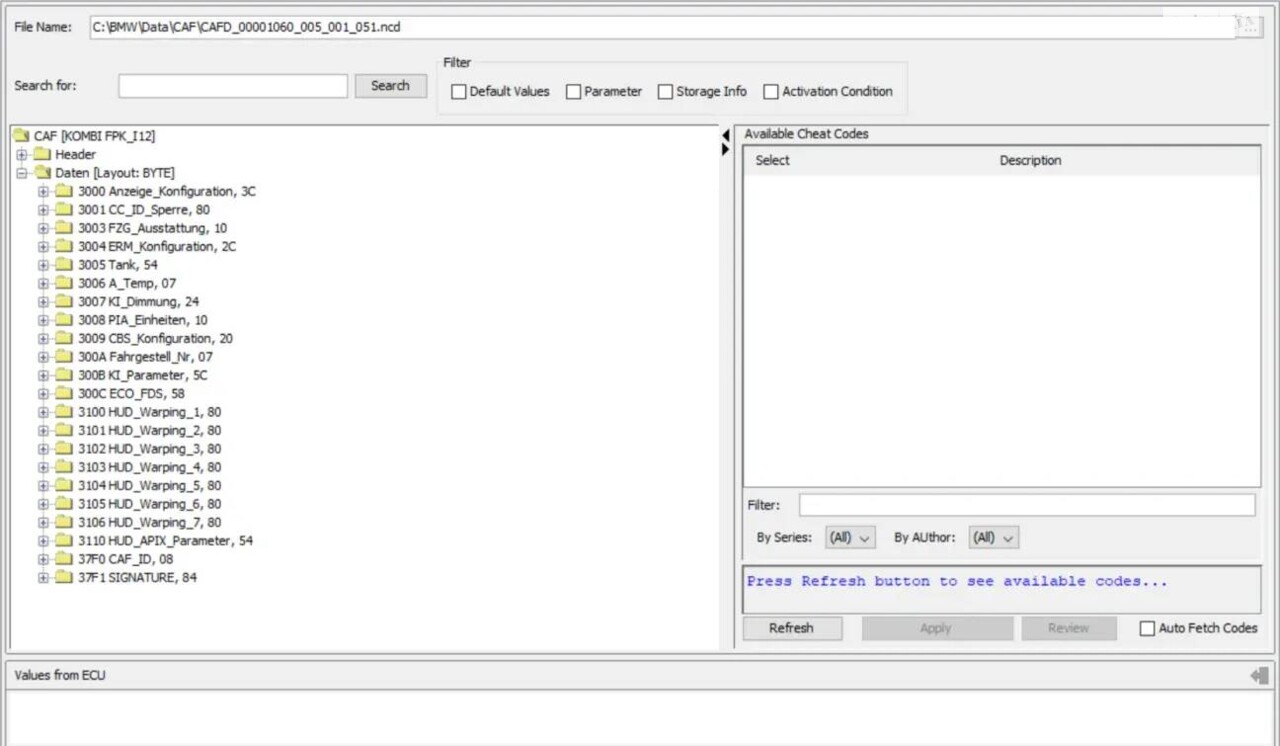This screenshot has width=1280, height=746.
Task: Click the folder icon of 3000 Anzeige_Konfiguration
Action: pyautogui.click(x=64, y=191)
